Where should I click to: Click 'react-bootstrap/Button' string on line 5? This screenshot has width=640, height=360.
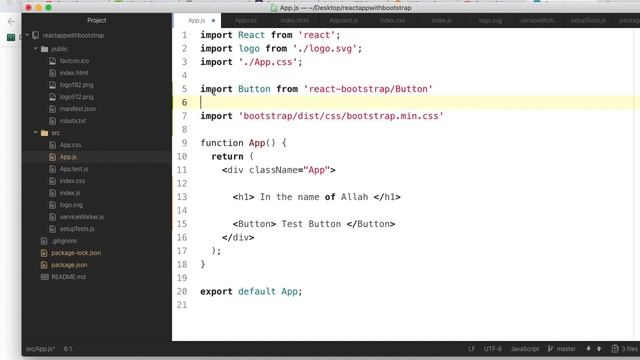368,89
